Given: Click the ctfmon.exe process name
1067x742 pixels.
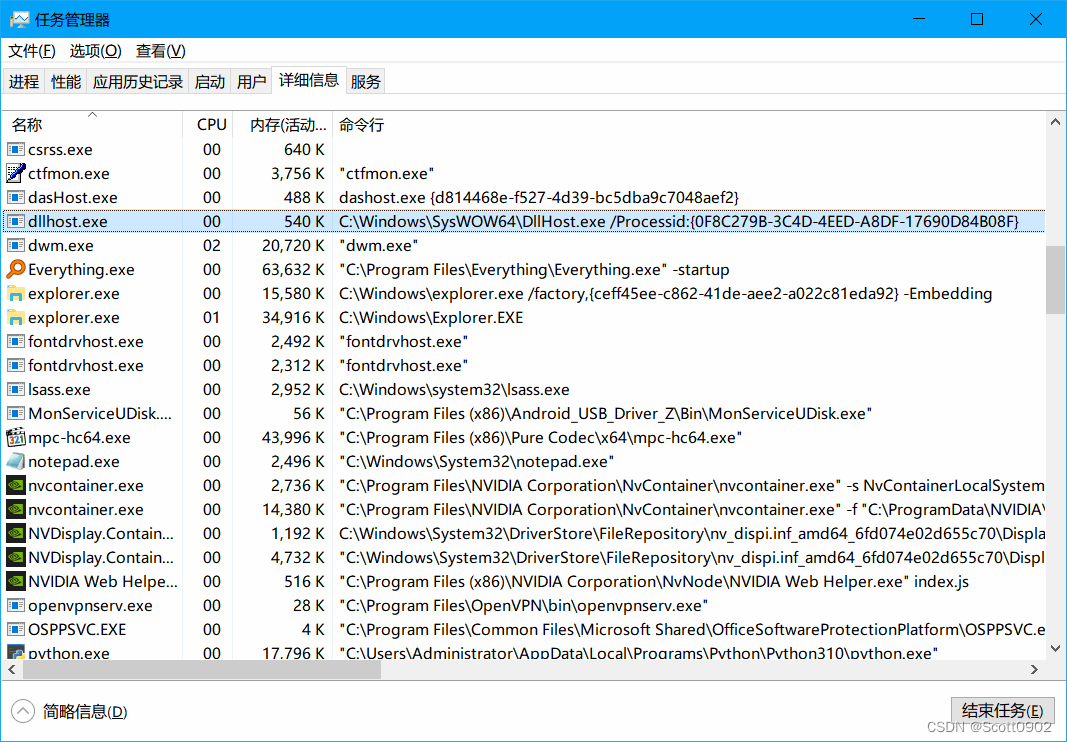Looking at the screenshot, I should tap(68, 174).
